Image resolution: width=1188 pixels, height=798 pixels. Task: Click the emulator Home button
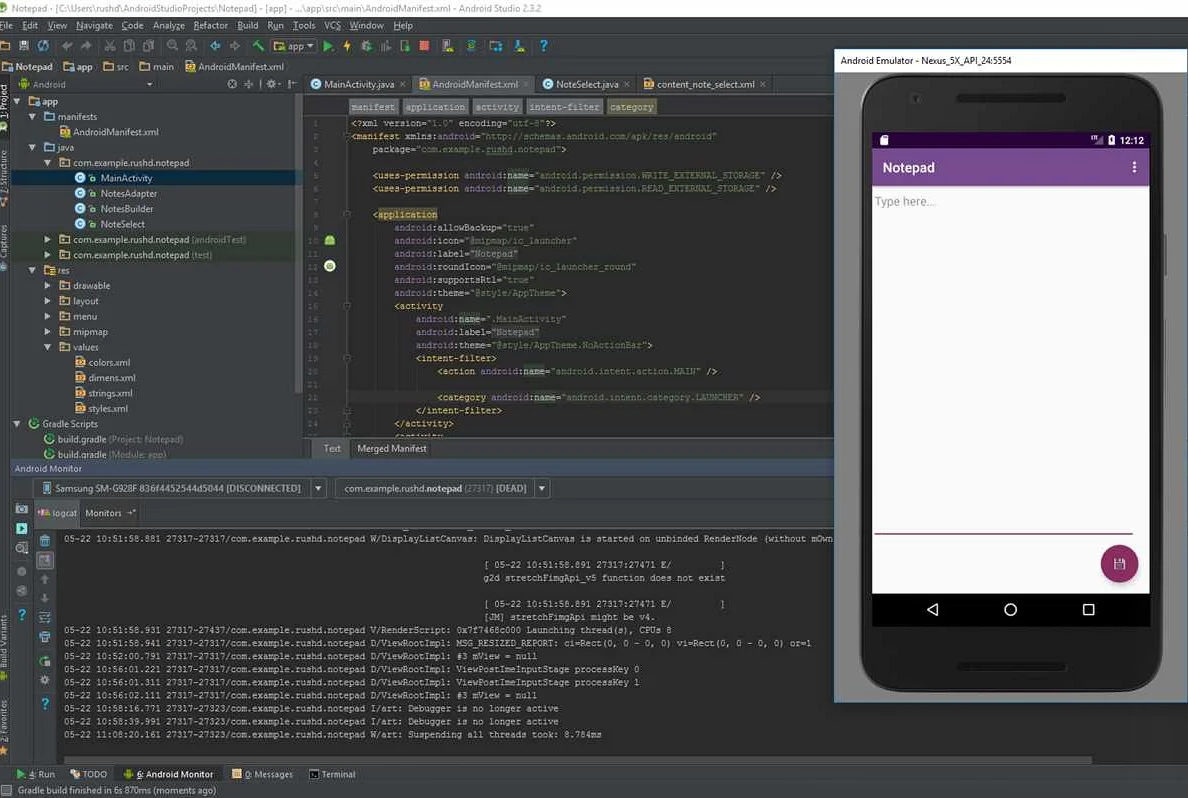tap(1010, 609)
